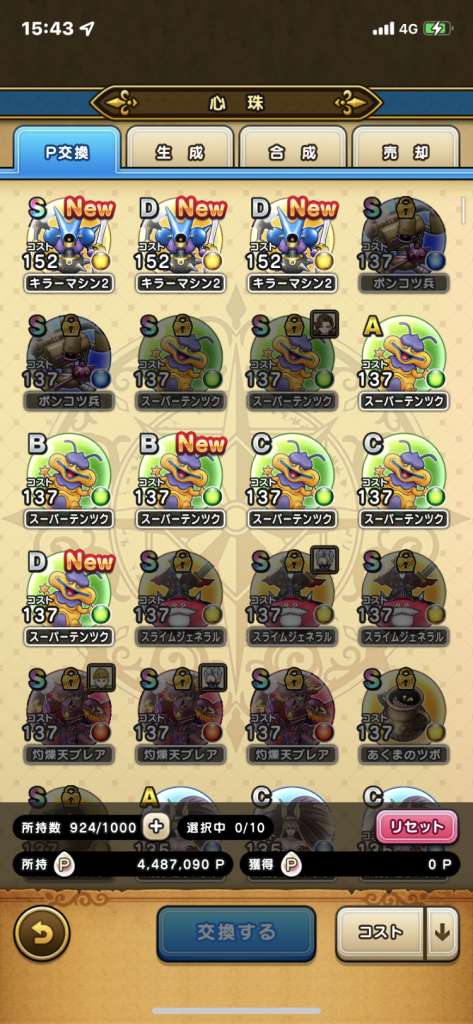Tap the first locked 灼爆天ブレア orb
This screenshot has width=473, height=1024.
click(70, 716)
